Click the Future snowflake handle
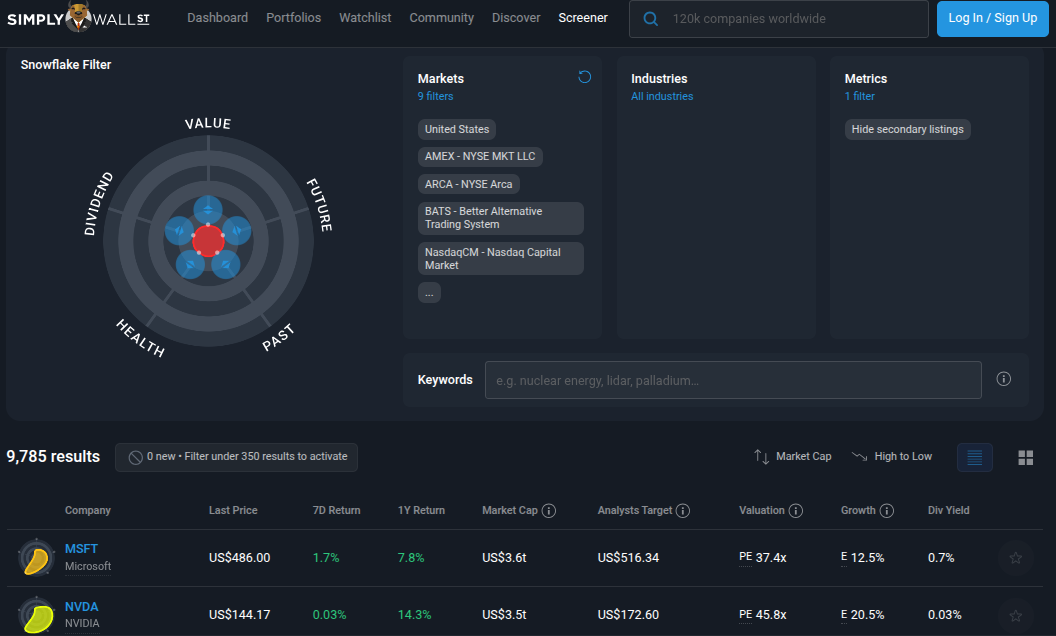Viewport: 1056px width, 636px height. [237, 230]
